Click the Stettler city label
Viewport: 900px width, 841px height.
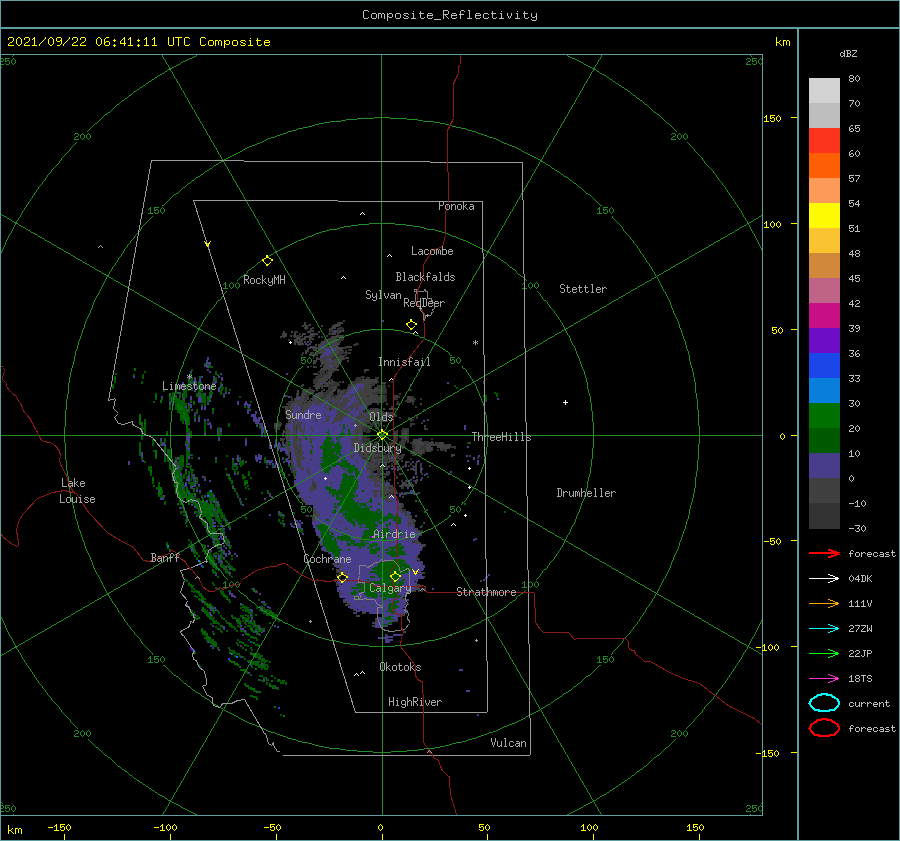(x=583, y=289)
